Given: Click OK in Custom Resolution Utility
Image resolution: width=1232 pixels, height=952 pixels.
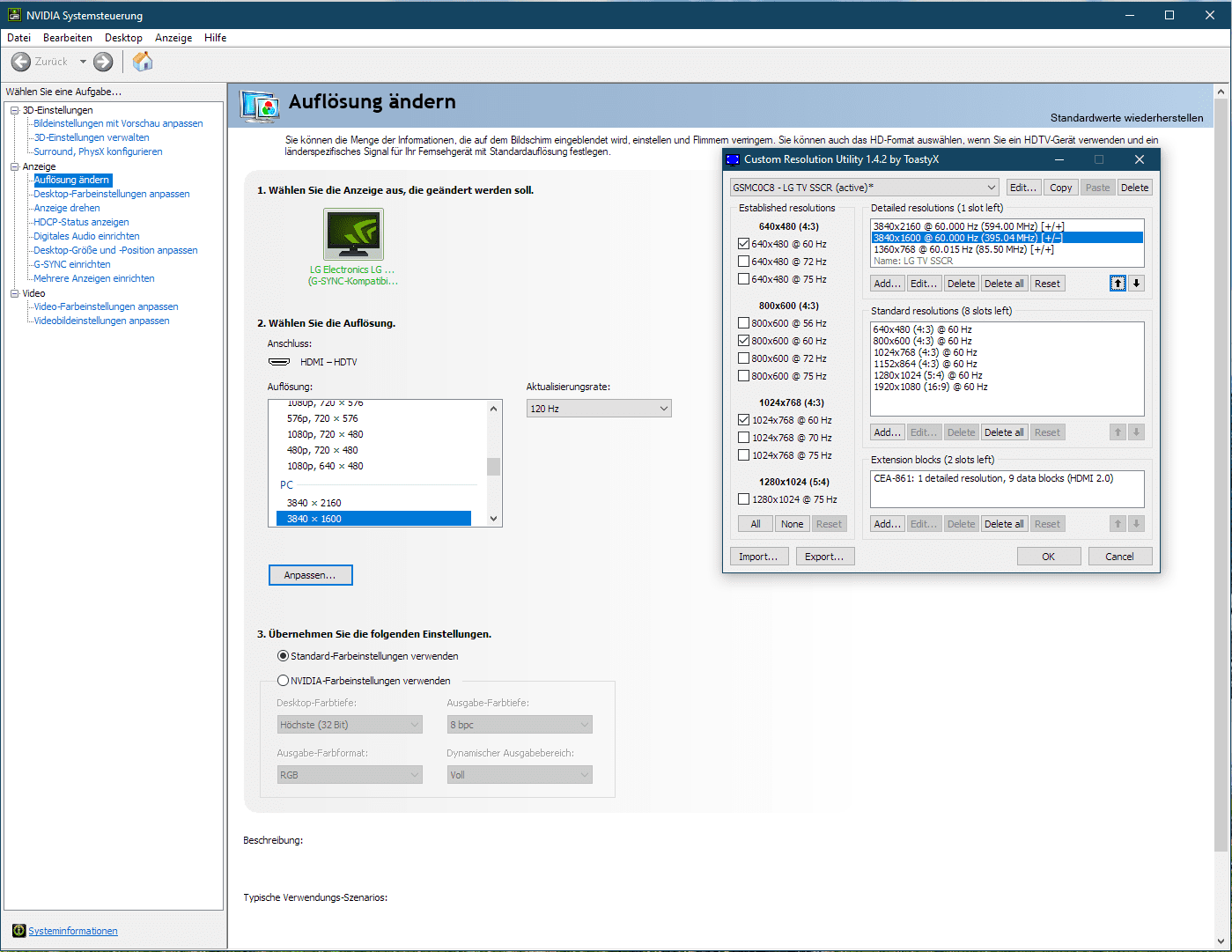Looking at the screenshot, I should point(1049,557).
